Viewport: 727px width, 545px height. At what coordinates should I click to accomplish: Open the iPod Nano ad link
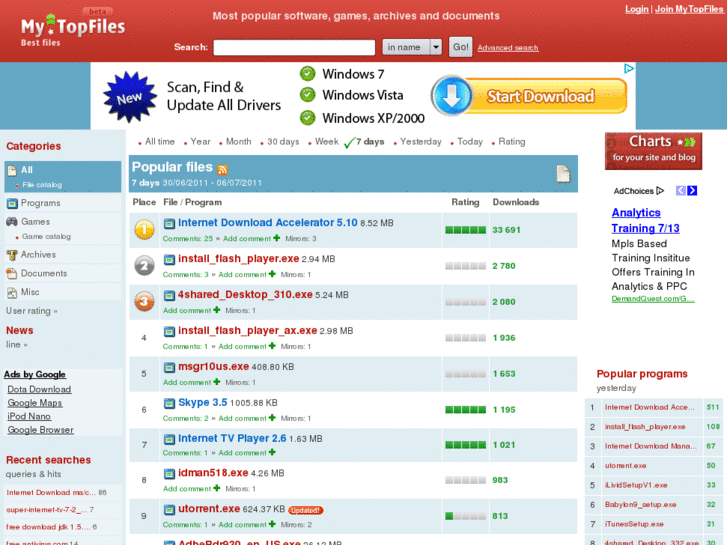29,417
